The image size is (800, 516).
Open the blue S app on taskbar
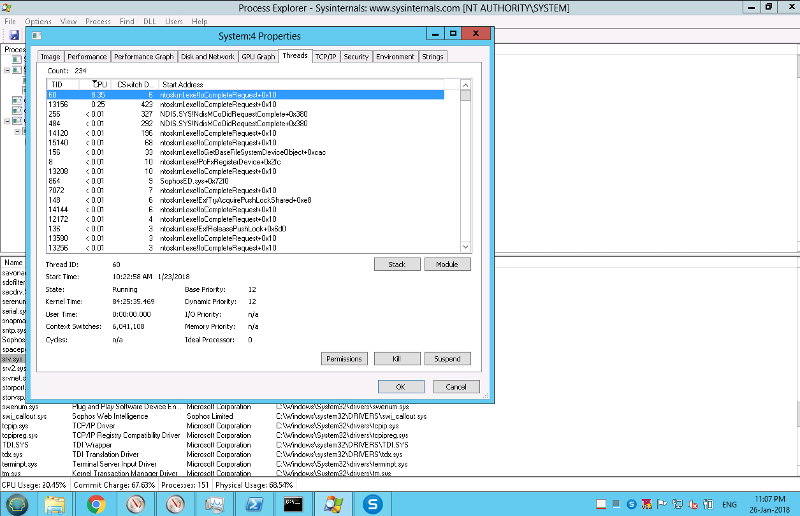[373, 504]
